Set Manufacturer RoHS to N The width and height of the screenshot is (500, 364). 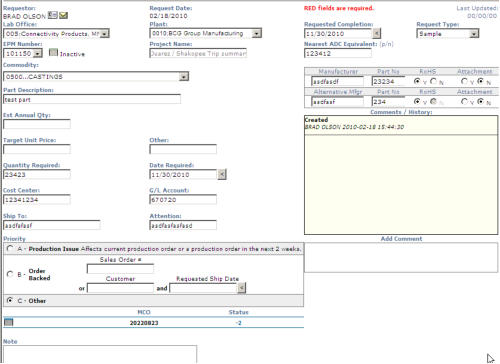pyautogui.click(x=433, y=81)
